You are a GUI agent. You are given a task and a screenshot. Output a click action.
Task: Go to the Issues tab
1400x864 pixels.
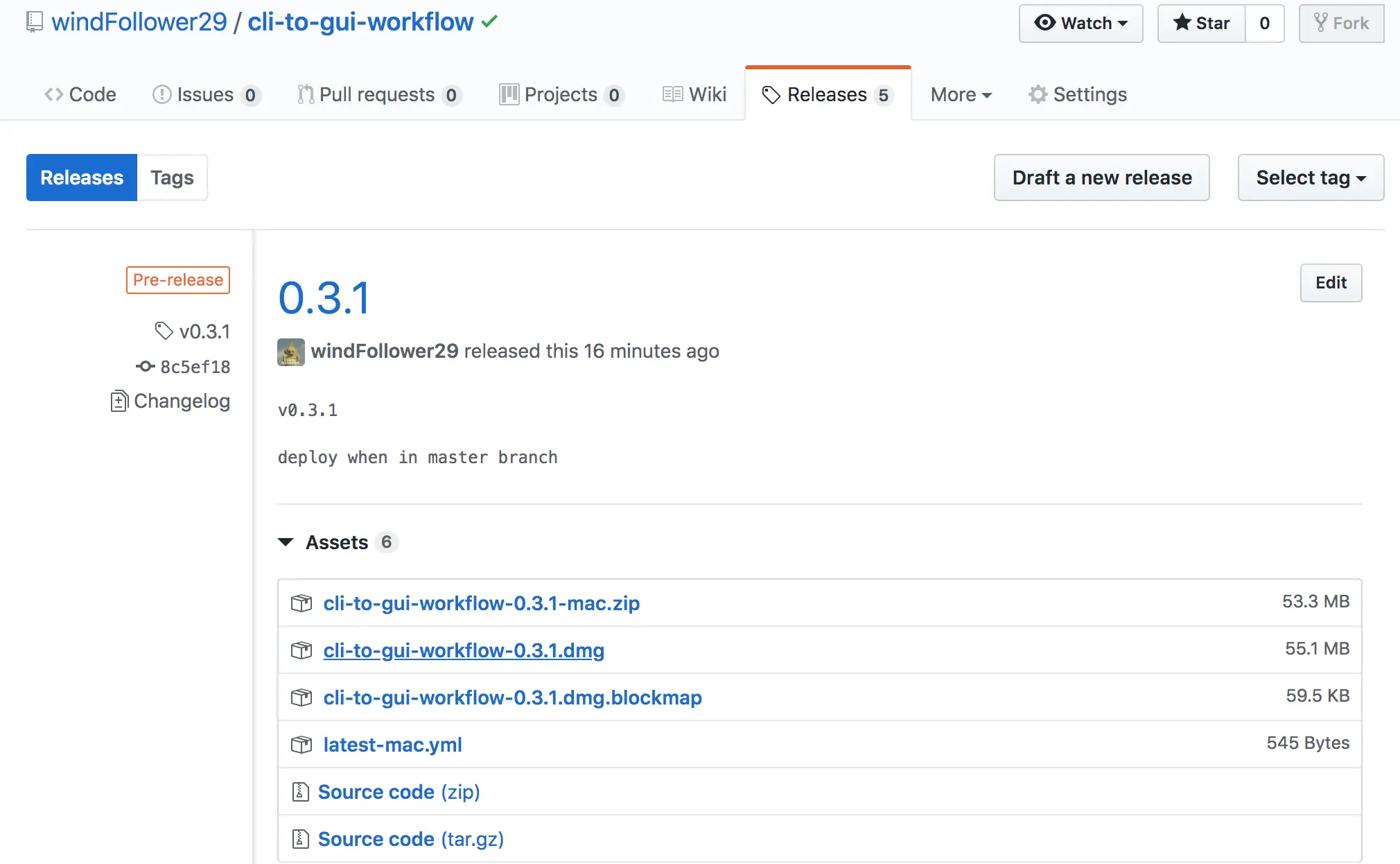click(206, 94)
